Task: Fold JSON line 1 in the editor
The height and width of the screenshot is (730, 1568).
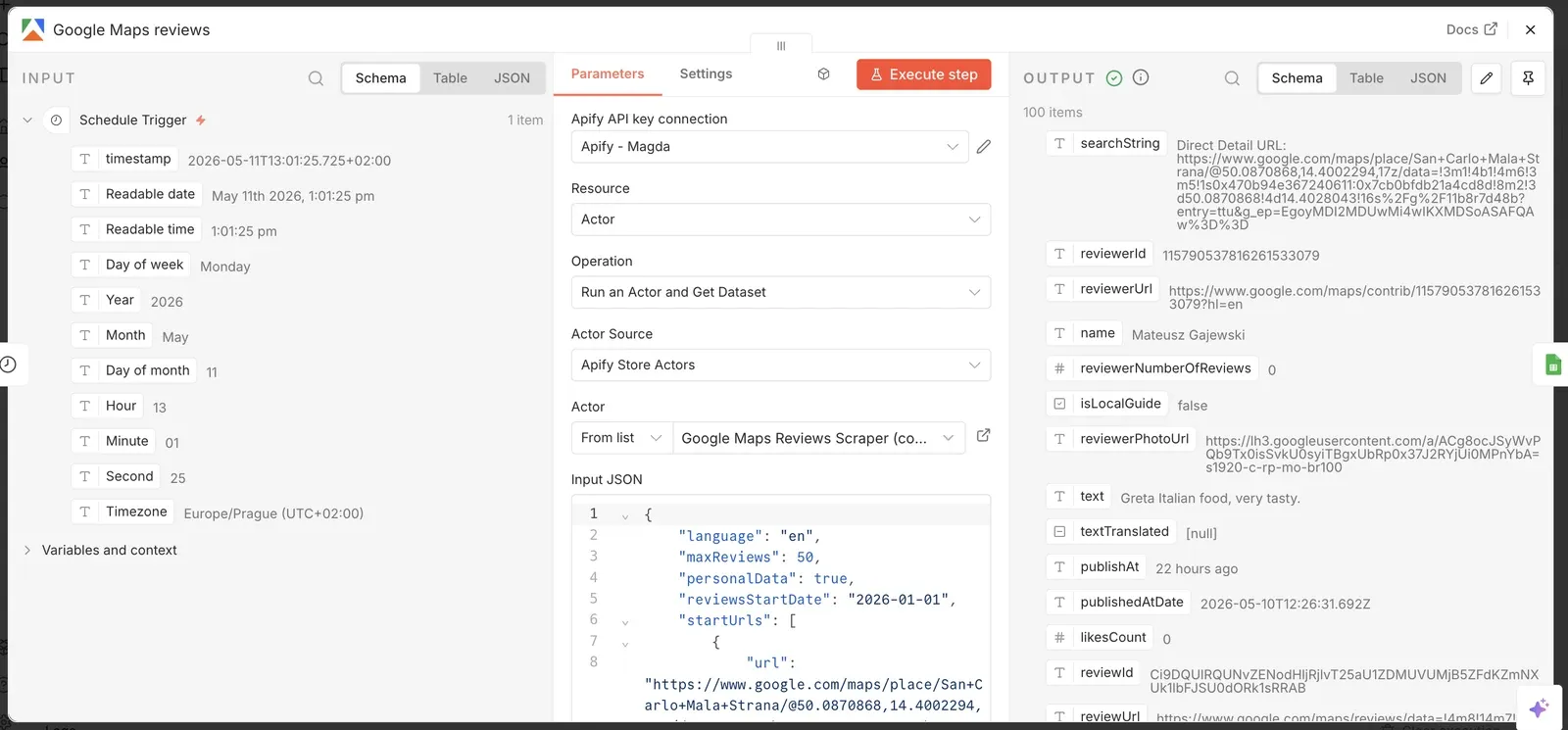Action: pos(625,515)
